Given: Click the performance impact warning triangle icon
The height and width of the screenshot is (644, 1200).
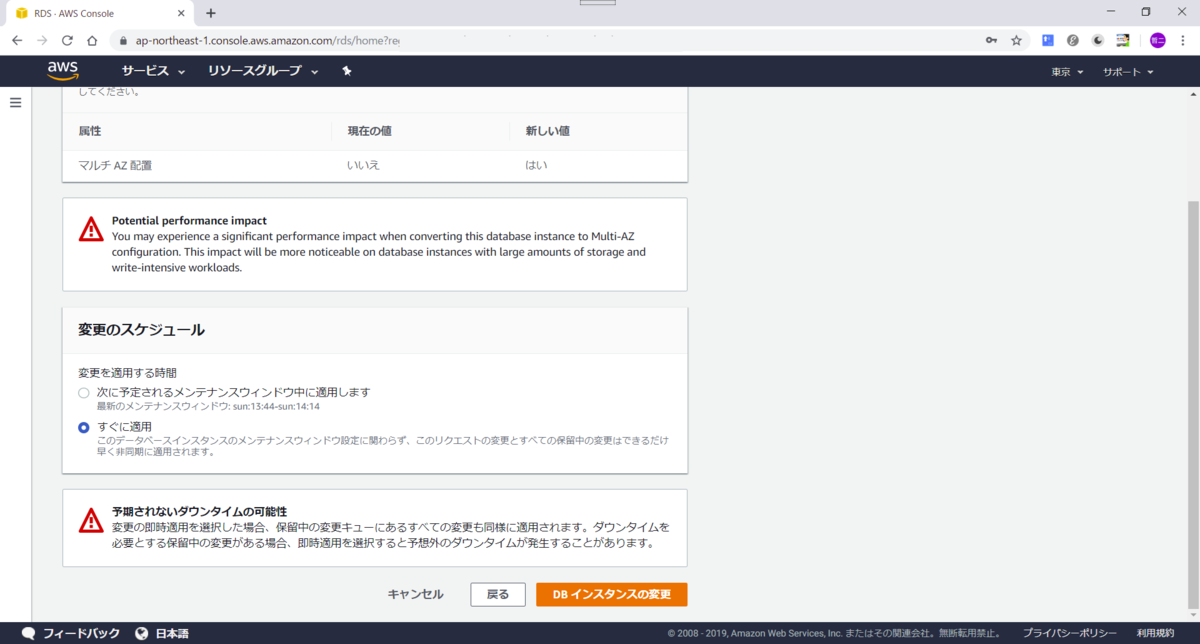Looking at the screenshot, I should [x=91, y=229].
